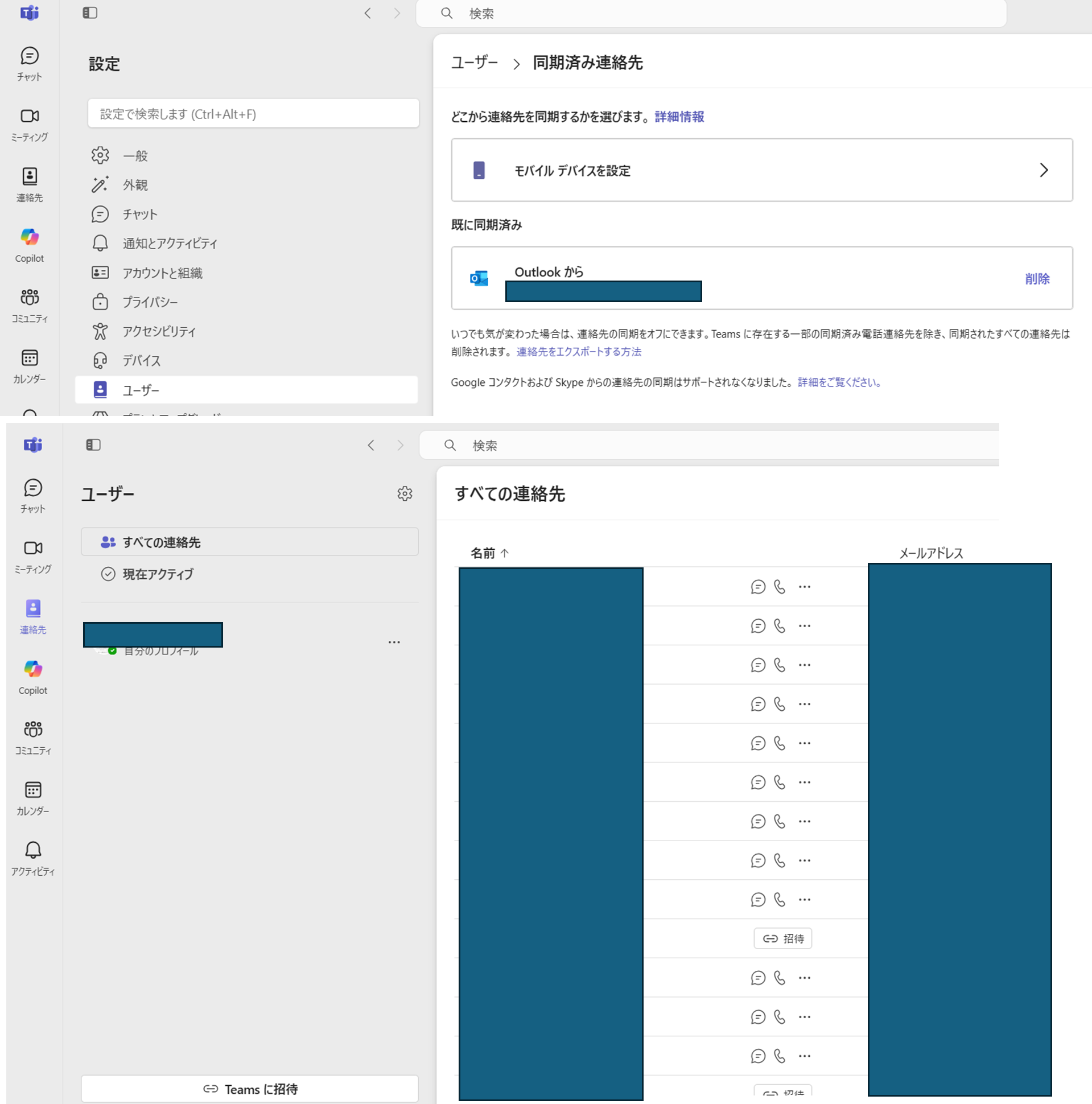Select ユーザー settings category
This screenshot has height=1104, width=1092.
point(246,390)
